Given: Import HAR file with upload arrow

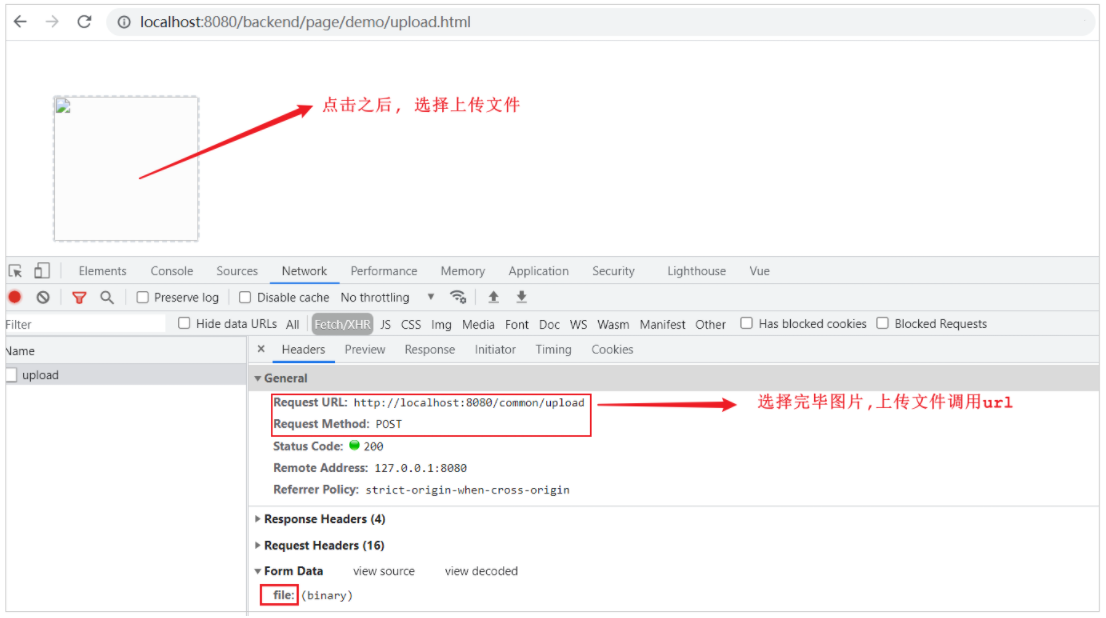Looking at the screenshot, I should (x=494, y=297).
